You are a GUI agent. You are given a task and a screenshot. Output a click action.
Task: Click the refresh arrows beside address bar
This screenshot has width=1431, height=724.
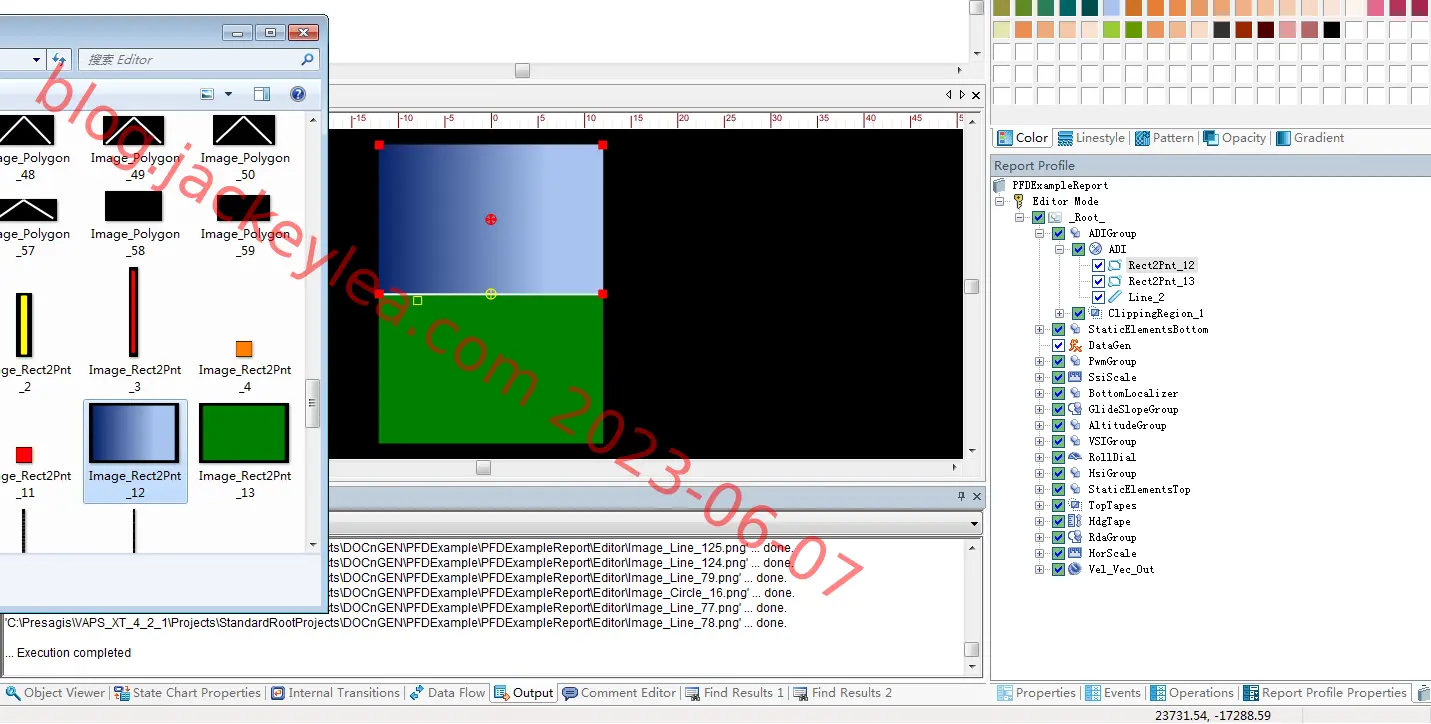pos(59,60)
